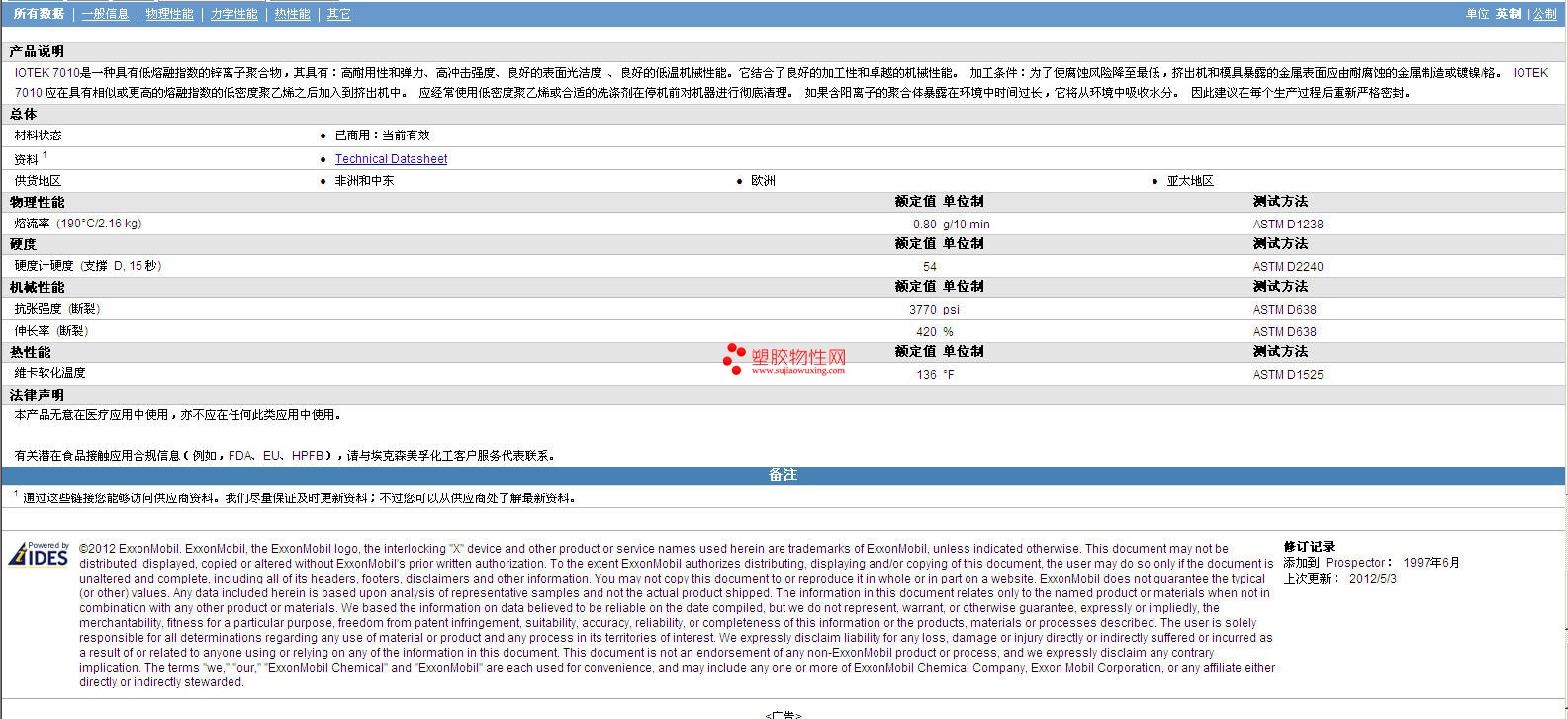Click the 机械性能 section heading
Screen dimensions: 1568x719
click(x=37, y=287)
